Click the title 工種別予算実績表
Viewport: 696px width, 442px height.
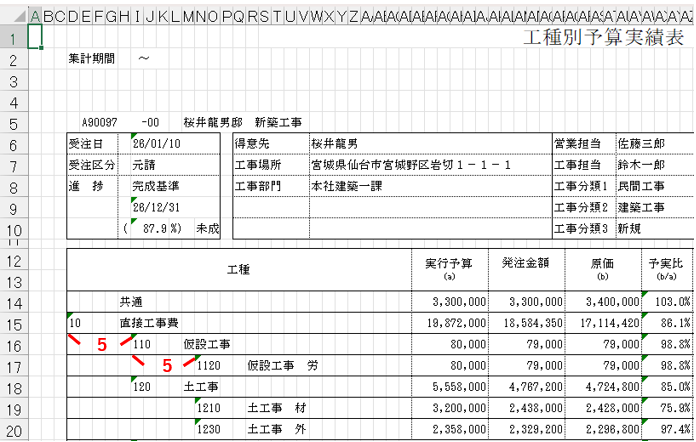point(603,37)
